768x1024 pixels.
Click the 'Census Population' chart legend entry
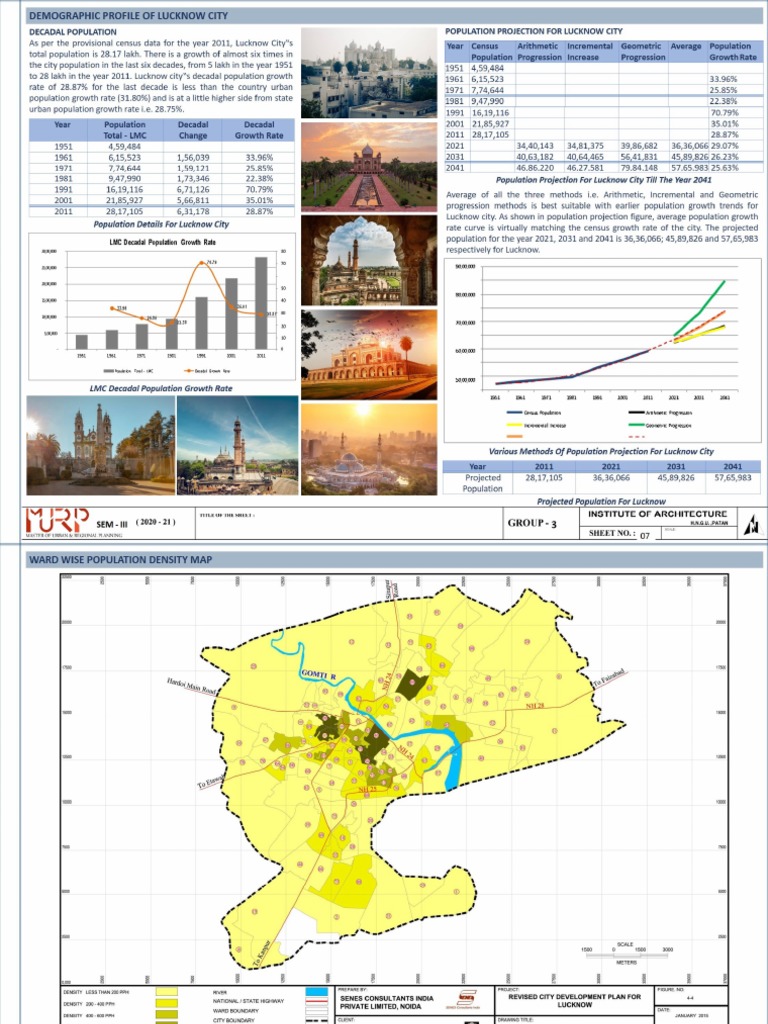pyautogui.click(x=534, y=413)
